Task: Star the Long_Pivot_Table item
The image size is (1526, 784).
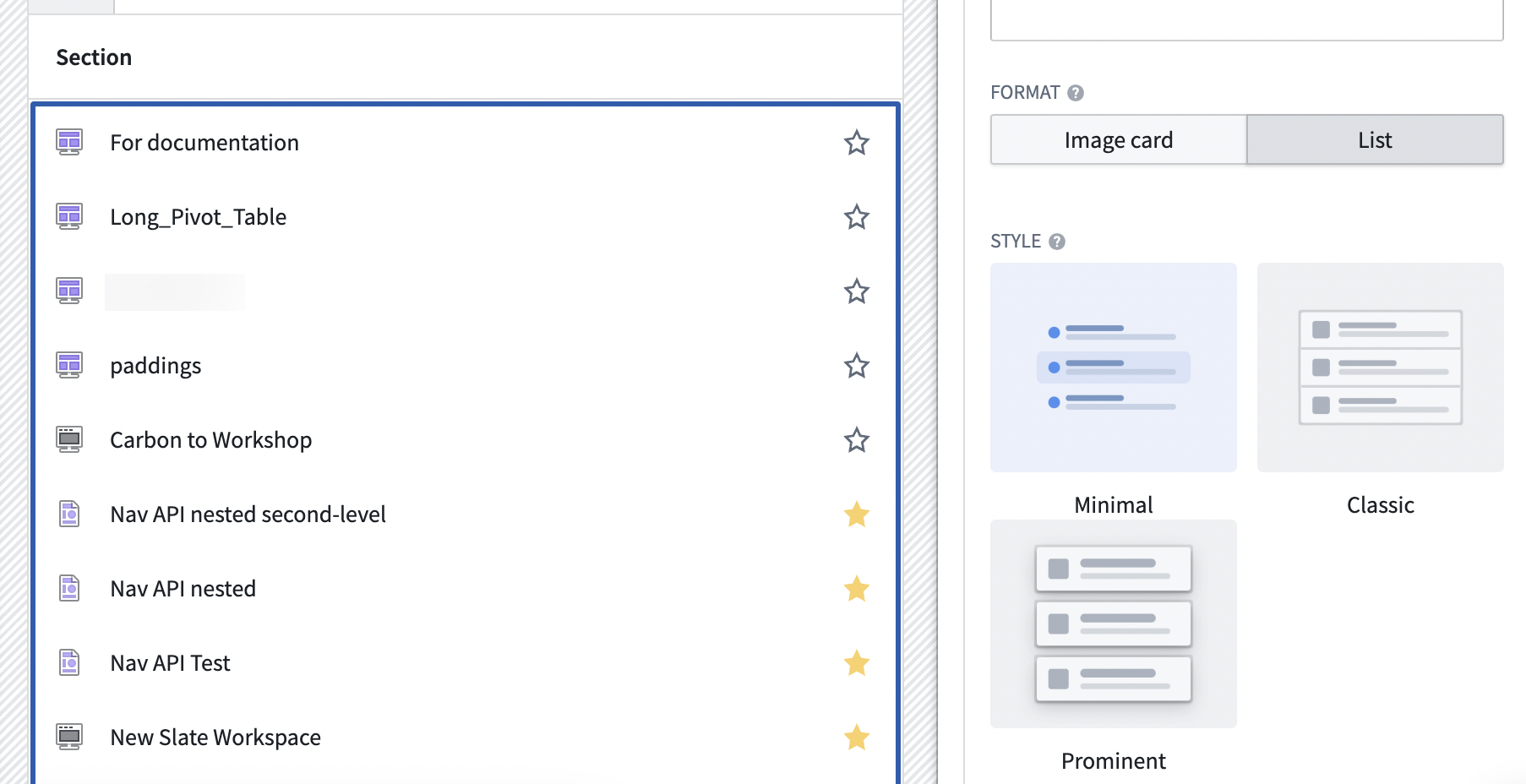Action: point(856,217)
